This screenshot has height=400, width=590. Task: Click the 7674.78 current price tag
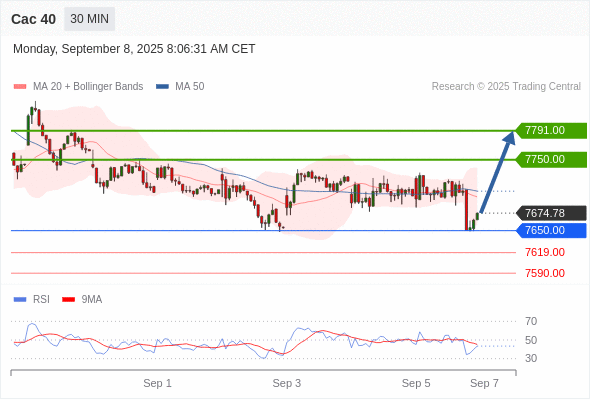[551, 213]
